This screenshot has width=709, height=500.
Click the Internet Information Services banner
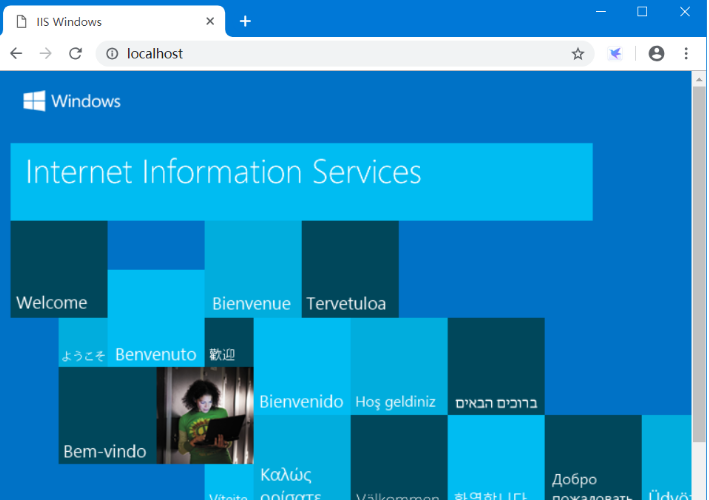[302, 182]
